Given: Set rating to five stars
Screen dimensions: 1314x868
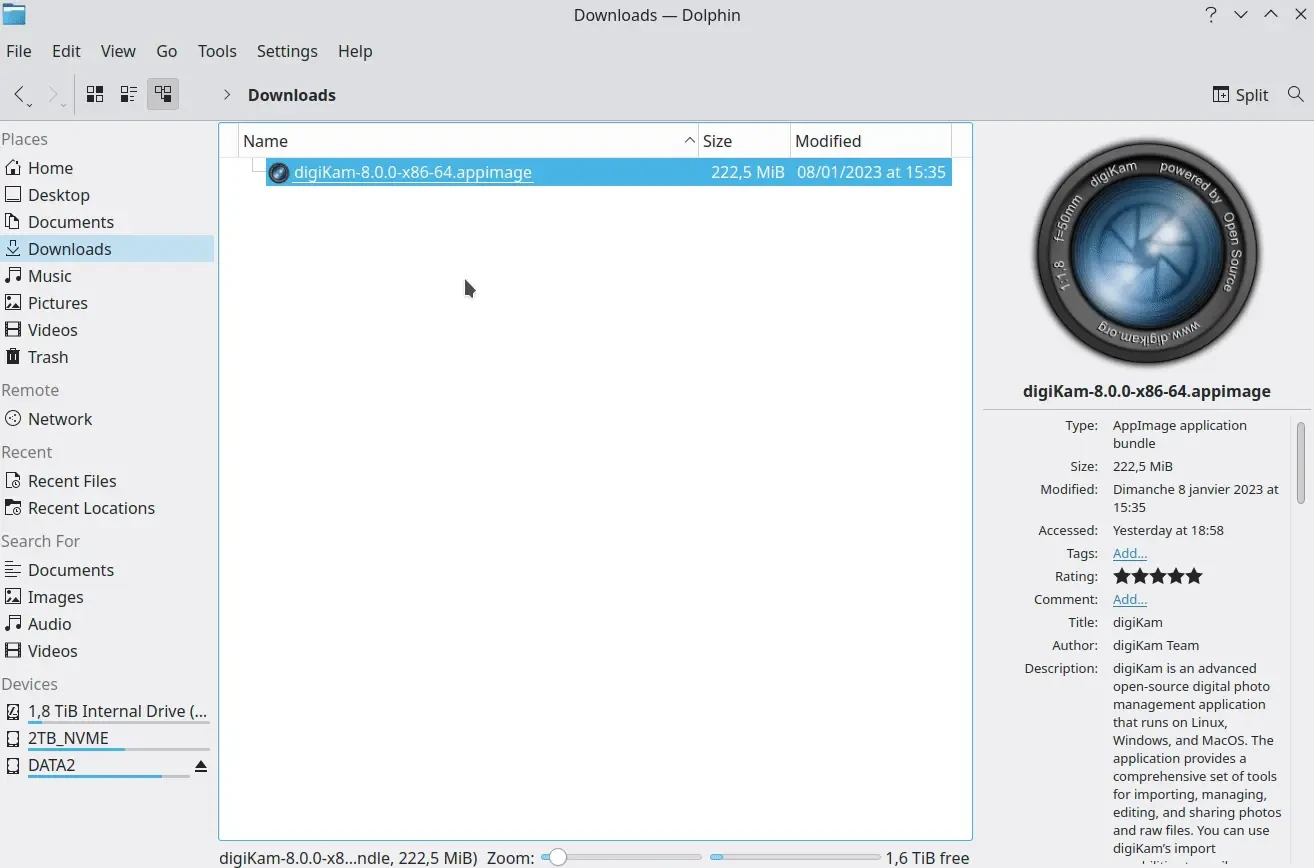Looking at the screenshot, I should coord(1193,576).
